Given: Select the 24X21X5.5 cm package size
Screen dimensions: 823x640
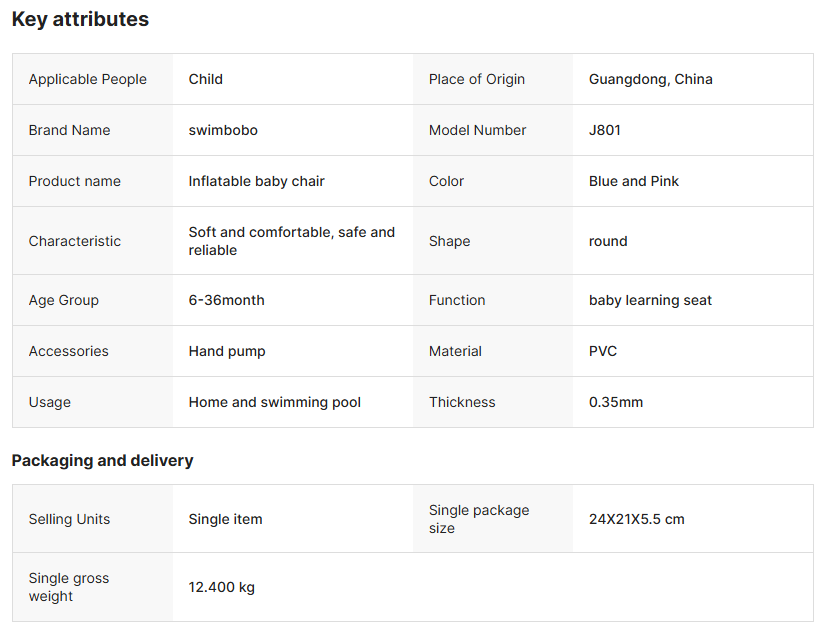Looking at the screenshot, I should (636, 519).
